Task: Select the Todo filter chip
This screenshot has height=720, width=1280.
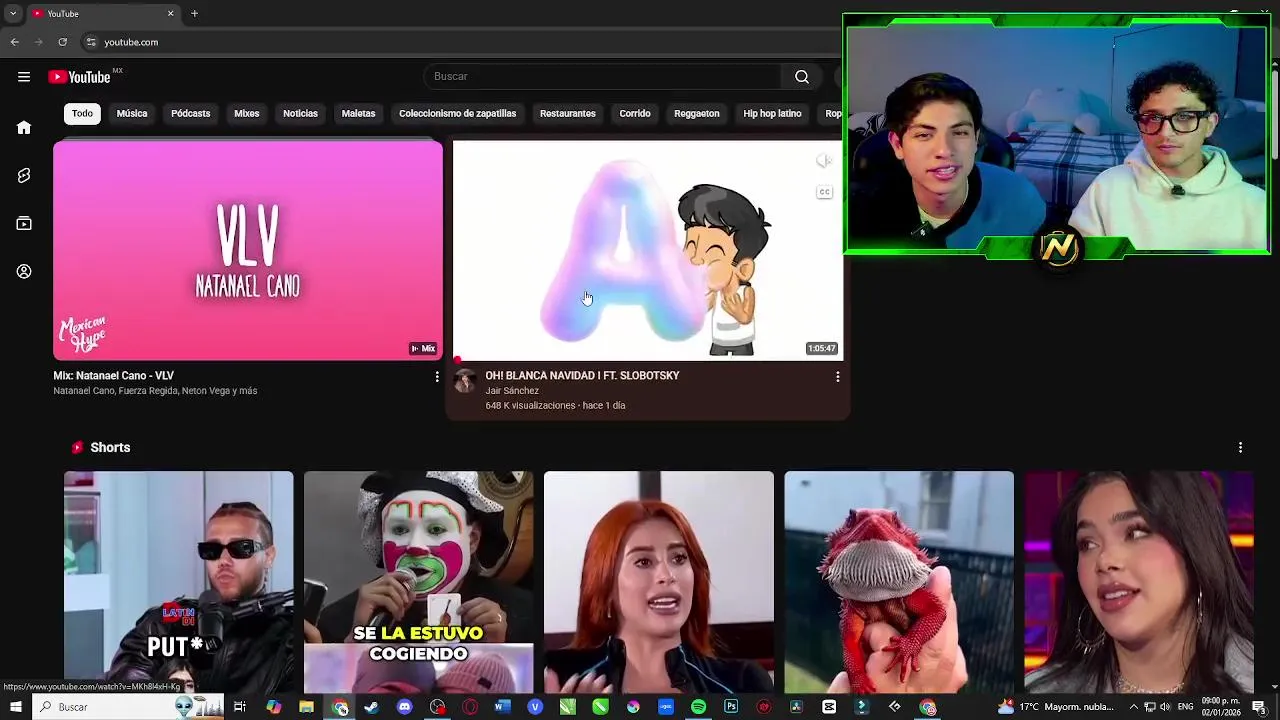Action: click(x=82, y=114)
